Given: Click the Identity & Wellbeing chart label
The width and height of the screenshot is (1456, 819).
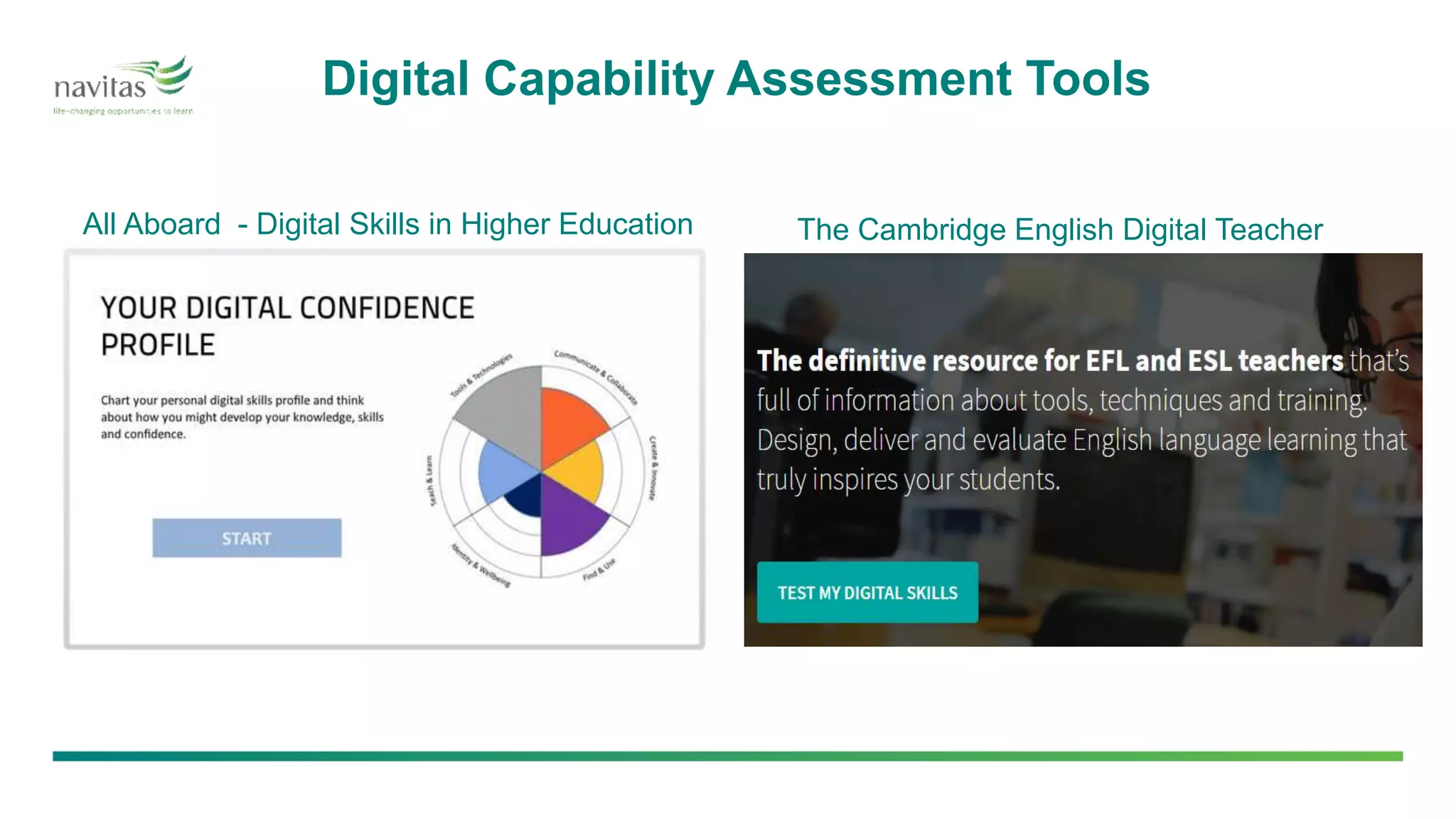Looking at the screenshot, I should point(480,565).
